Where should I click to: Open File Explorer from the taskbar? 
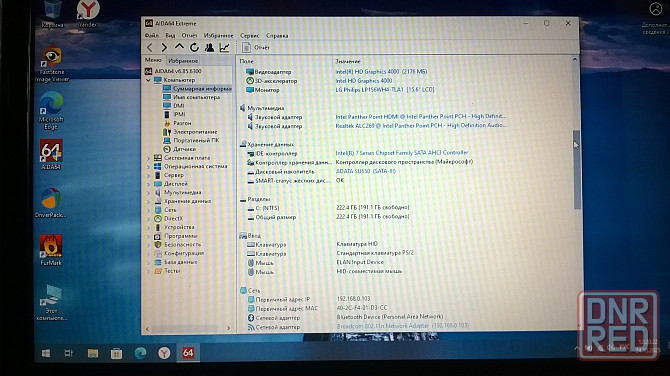[x=93, y=353]
